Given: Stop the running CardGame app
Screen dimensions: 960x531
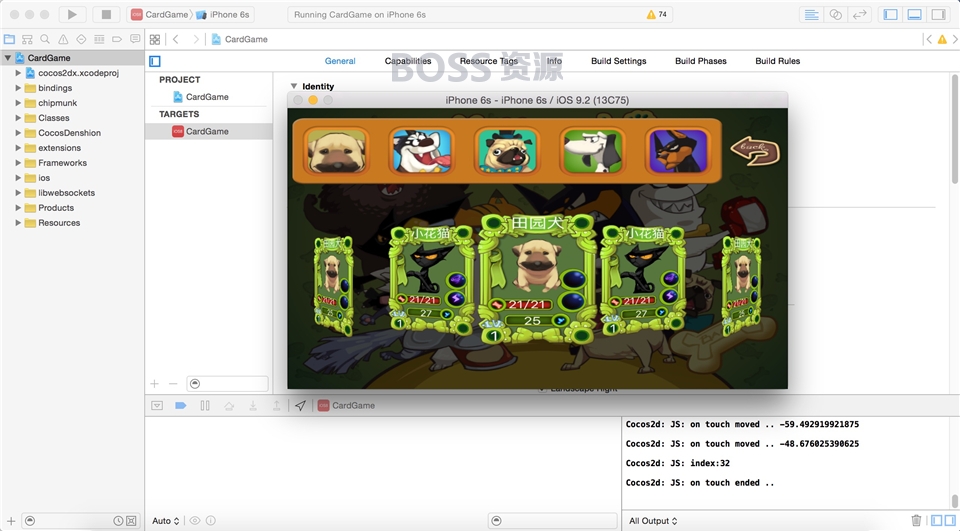Looking at the screenshot, I should click(x=106, y=14).
